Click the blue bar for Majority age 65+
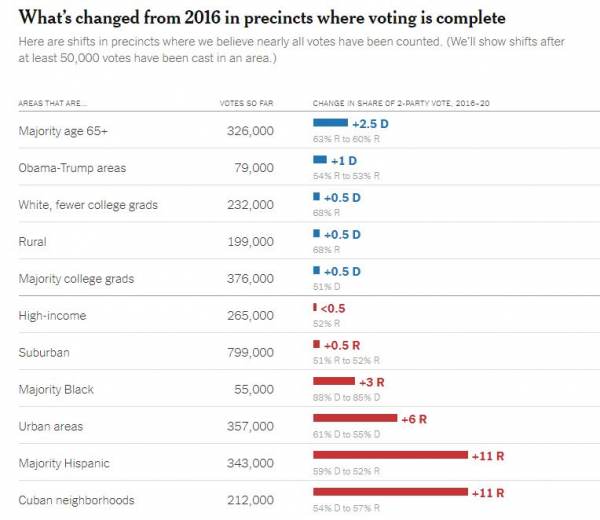This screenshot has width=600, height=520. tap(330, 123)
